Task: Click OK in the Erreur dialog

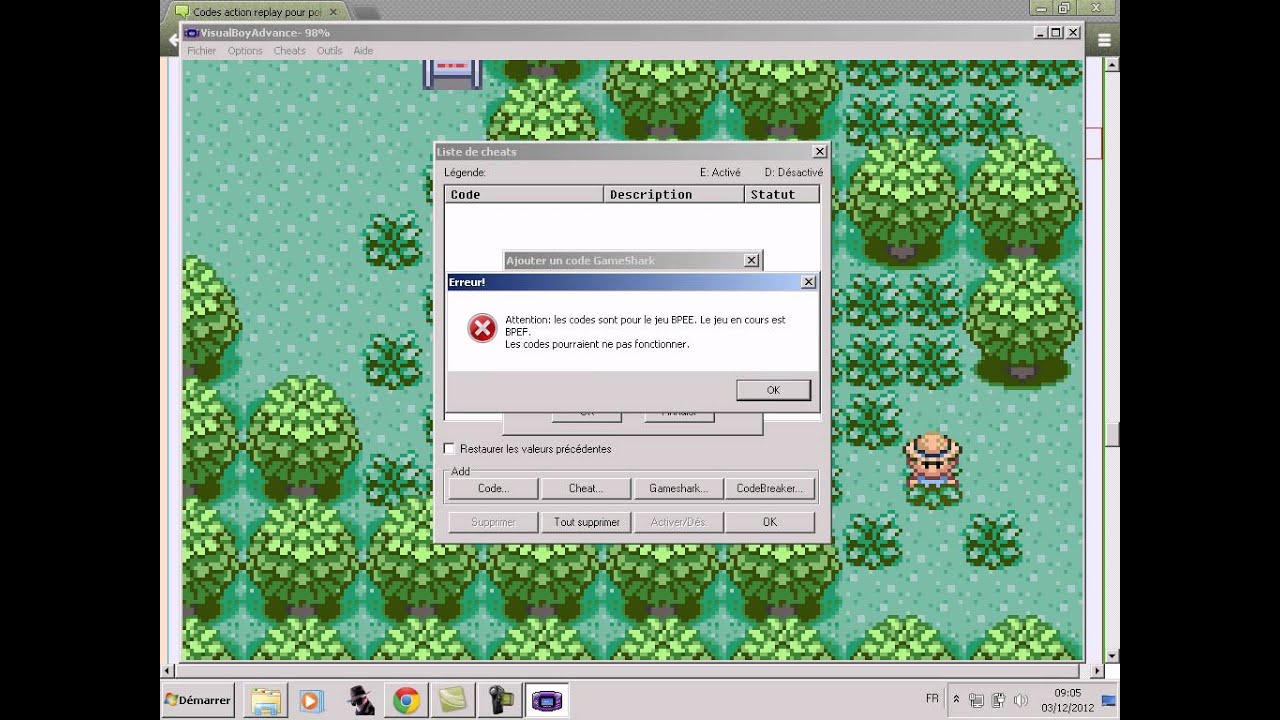Action: tap(773, 390)
